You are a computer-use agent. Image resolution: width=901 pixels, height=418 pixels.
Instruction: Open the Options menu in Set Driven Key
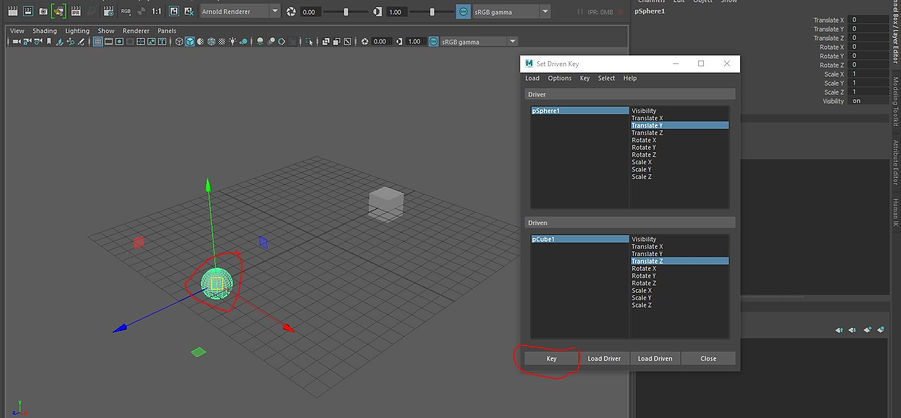(559, 78)
